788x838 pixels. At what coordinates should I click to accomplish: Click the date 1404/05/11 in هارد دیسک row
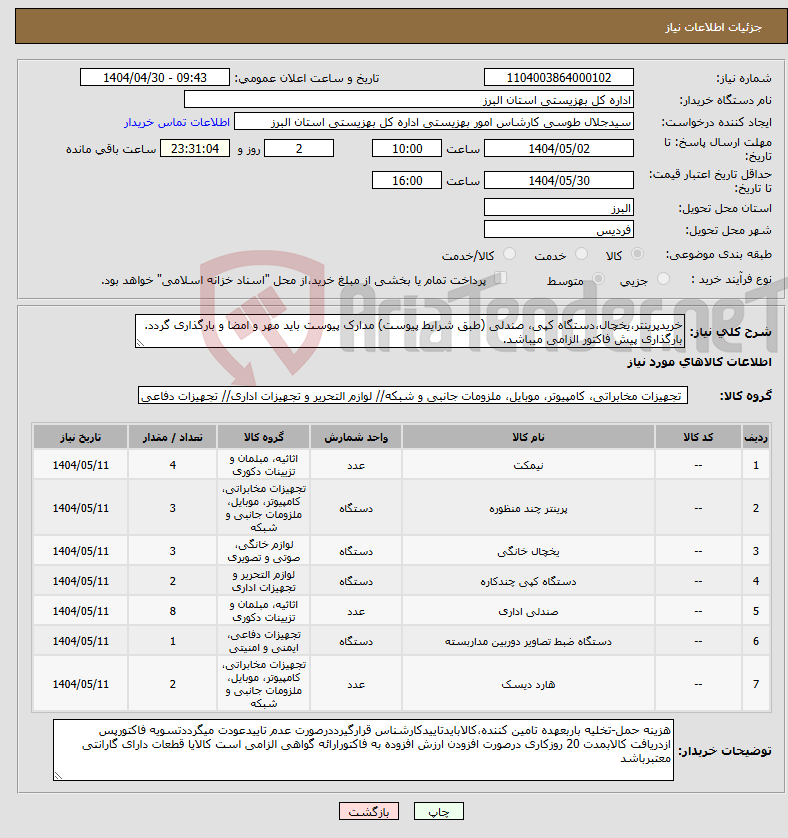click(80, 684)
